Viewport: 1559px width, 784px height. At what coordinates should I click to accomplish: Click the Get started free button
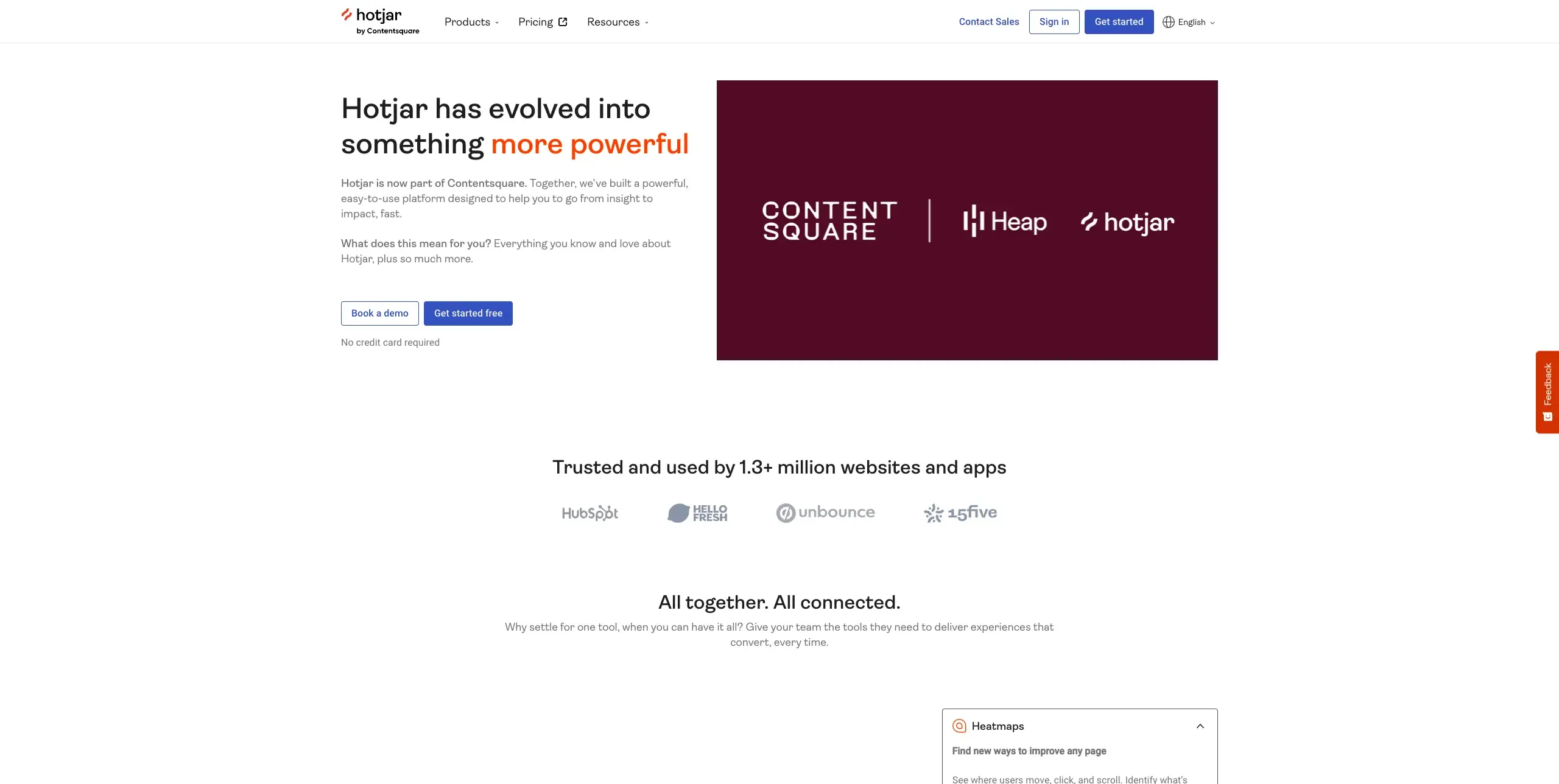[x=468, y=313]
